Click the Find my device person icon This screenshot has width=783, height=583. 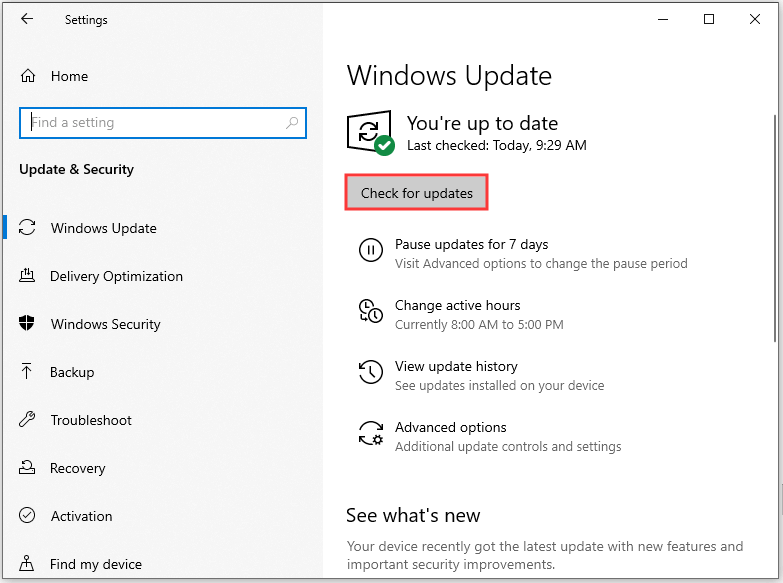[x=26, y=563]
